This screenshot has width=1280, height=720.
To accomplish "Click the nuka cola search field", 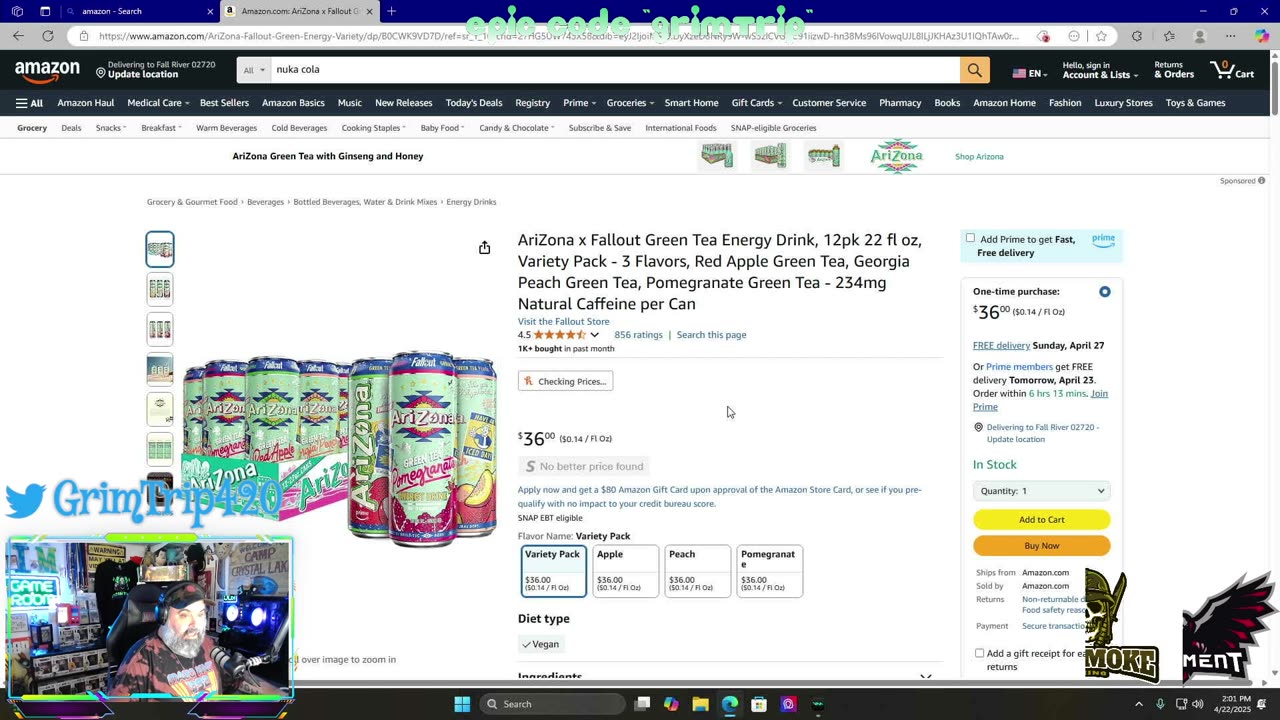I will [x=615, y=70].
